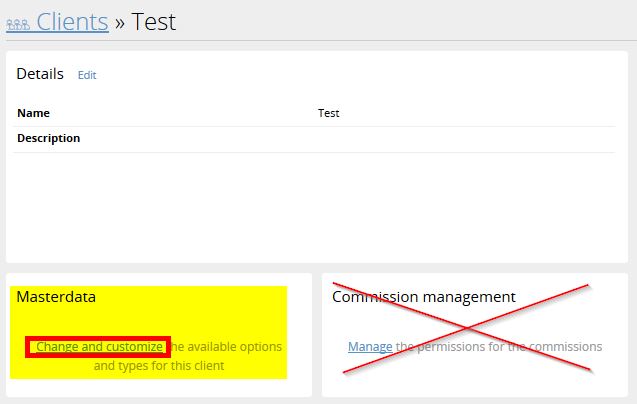Screen dimensions: 637x404
Task: Click the Test breadcrumb title
Action: [152, 21]
